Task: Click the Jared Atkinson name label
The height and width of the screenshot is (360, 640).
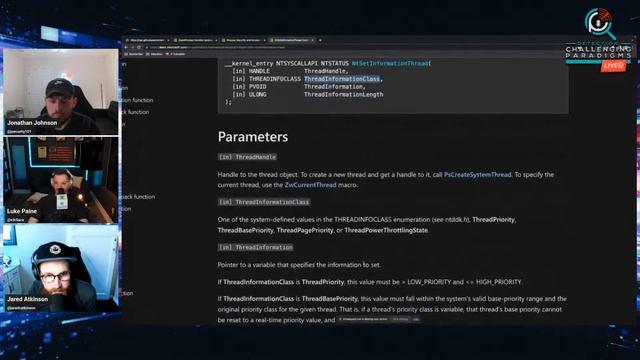Action: click(27, 299)
